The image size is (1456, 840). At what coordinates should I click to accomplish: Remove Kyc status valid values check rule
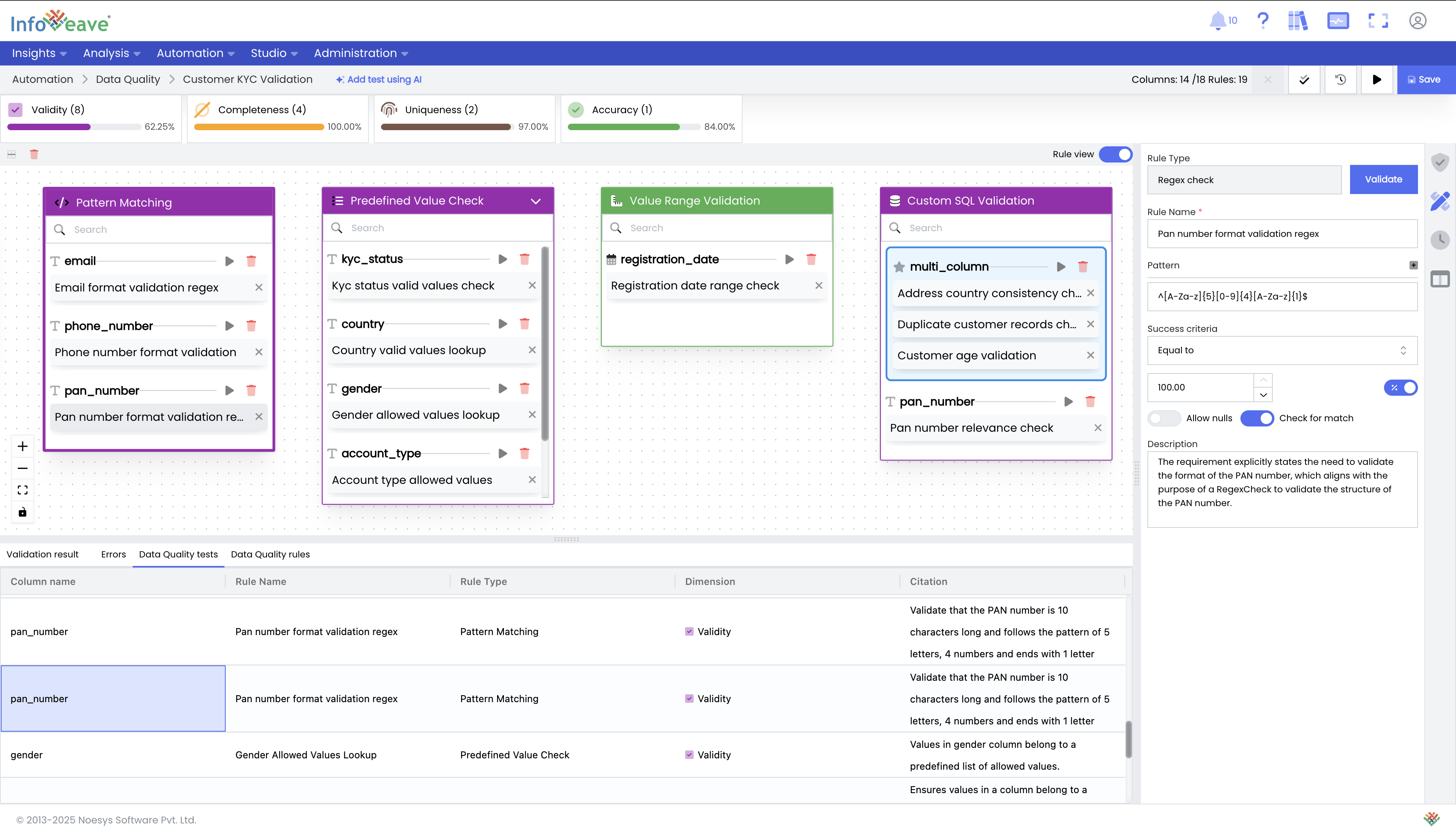pos(532,285)
